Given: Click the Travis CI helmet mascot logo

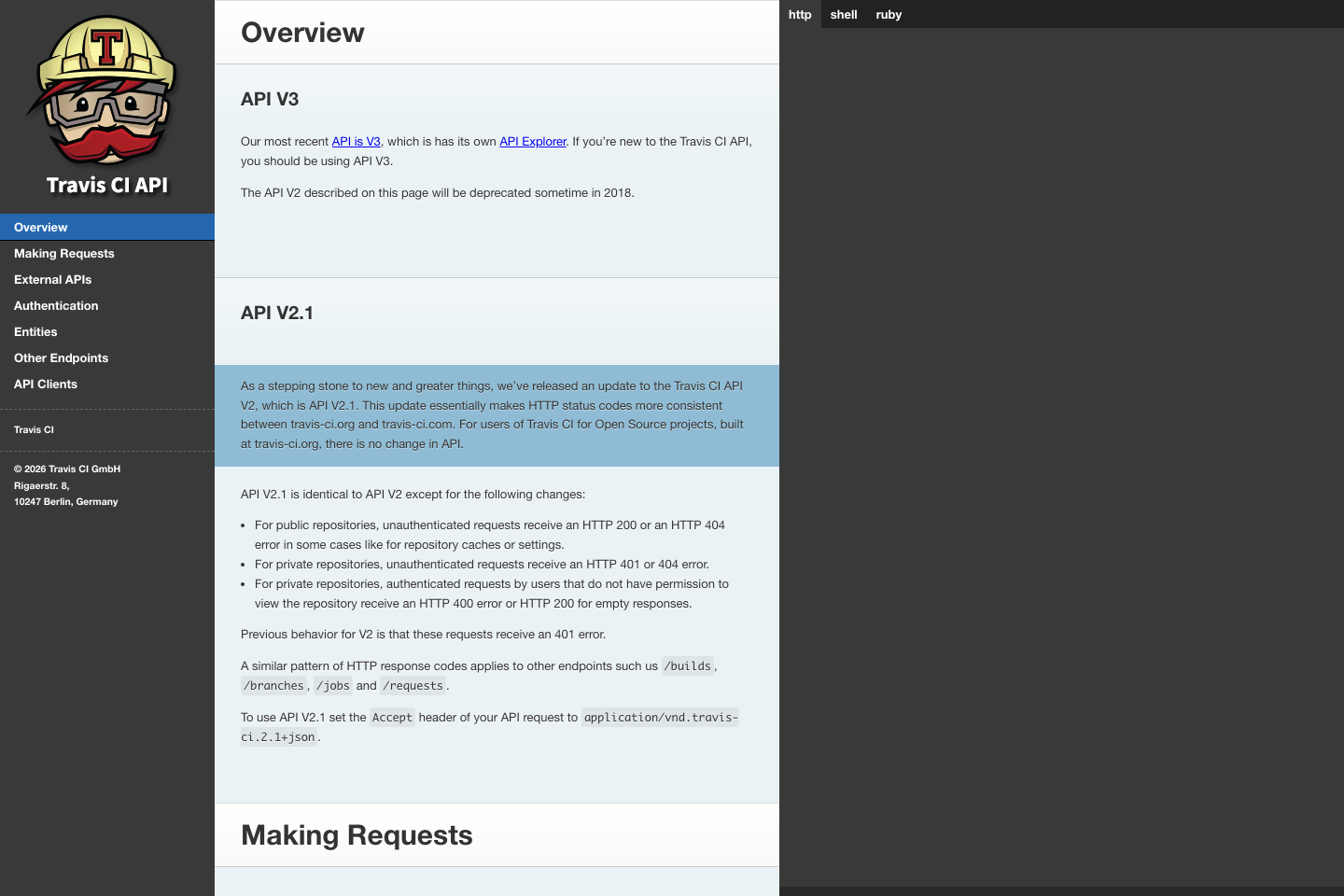Looking at the screenshot, I should coord(105,93).
